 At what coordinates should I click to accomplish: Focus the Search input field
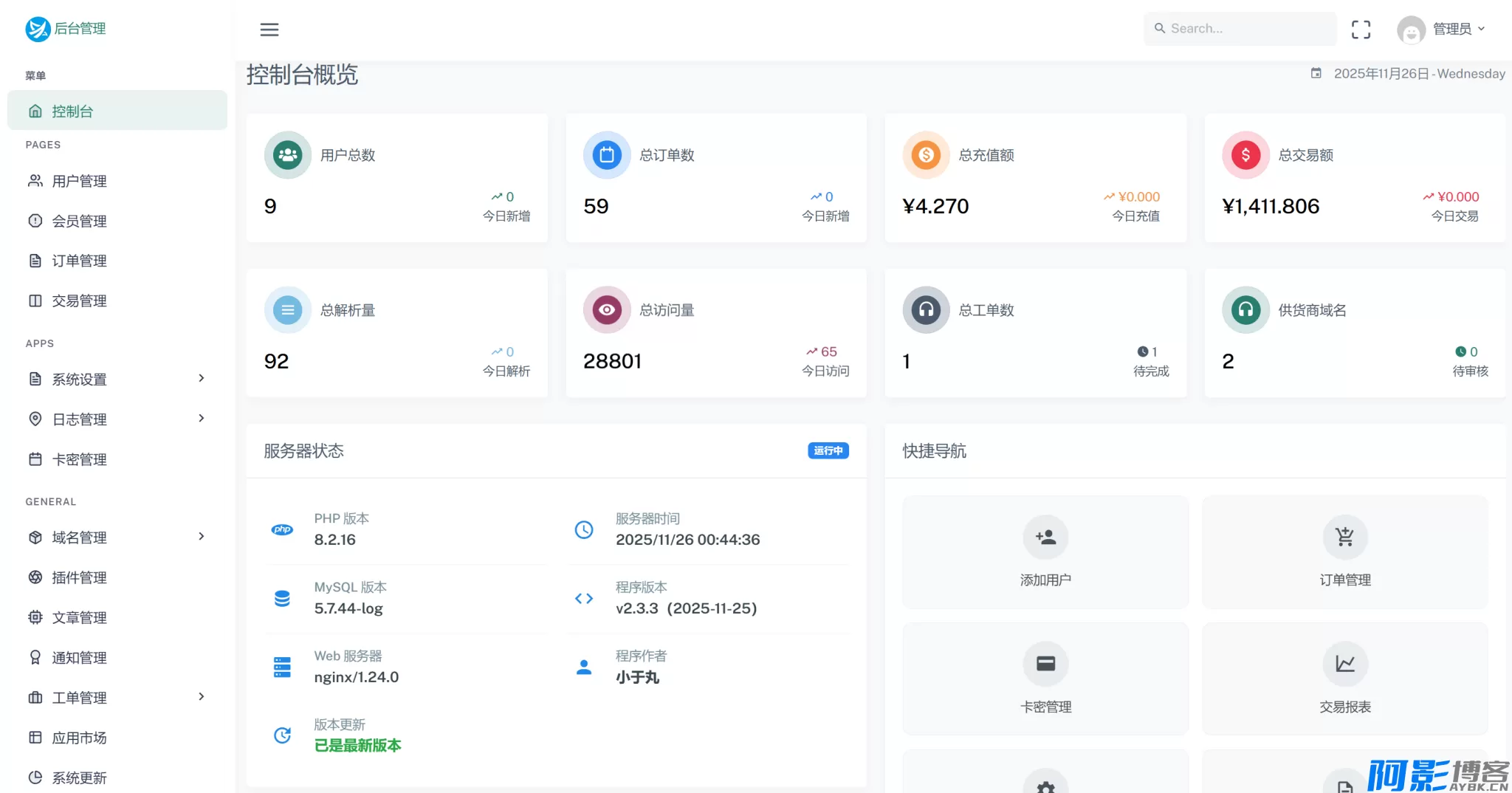1248,29
